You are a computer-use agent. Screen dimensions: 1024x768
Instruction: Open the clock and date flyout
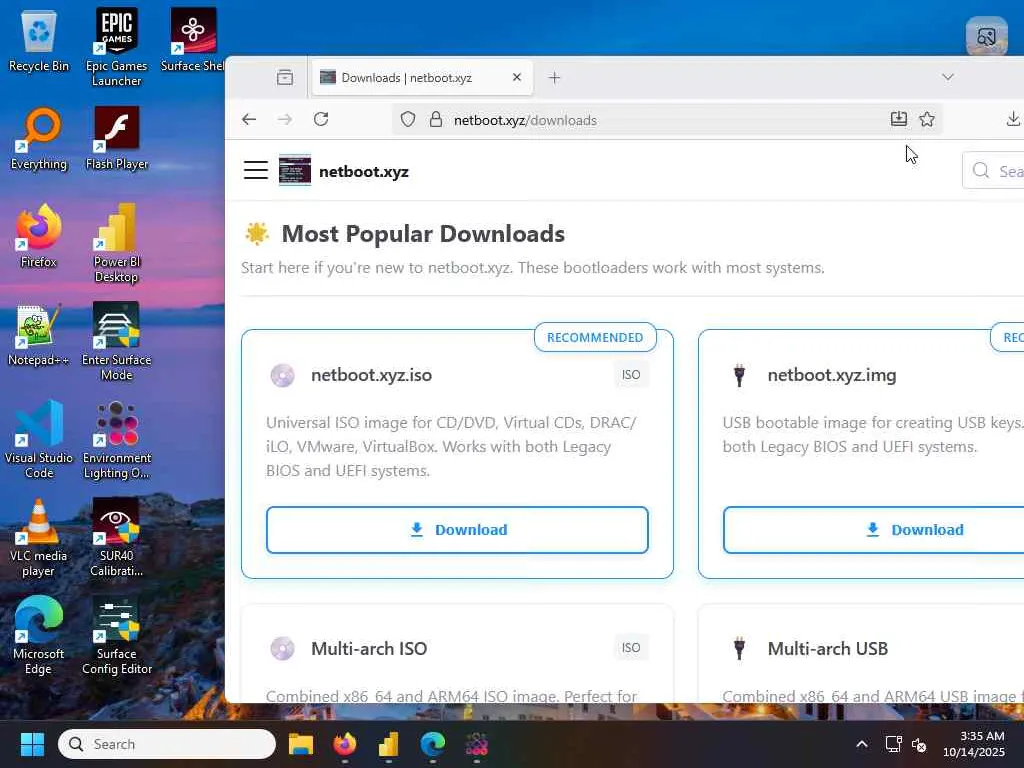pyautogui.click(x=974, y=744)
